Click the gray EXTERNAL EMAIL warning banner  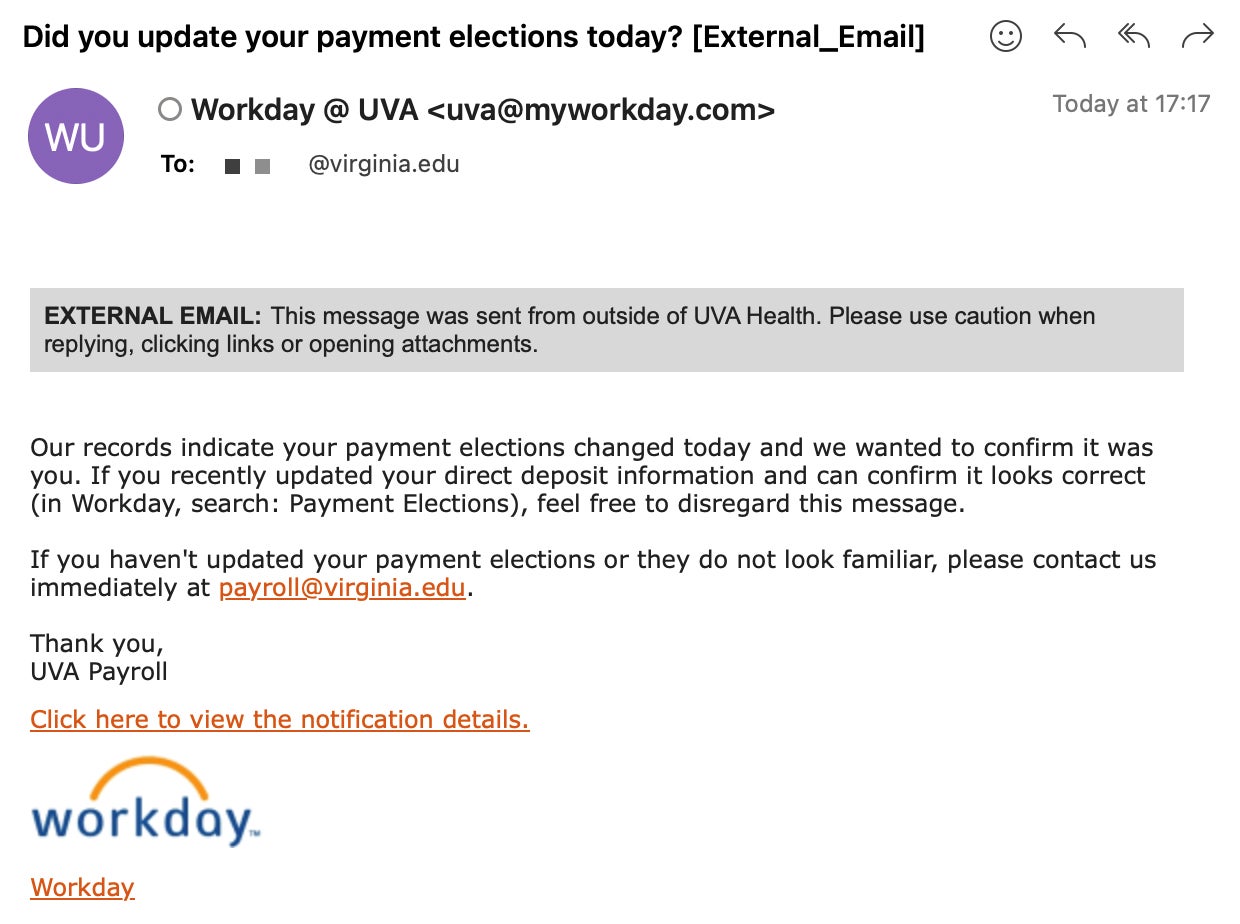click(x=606, y=330)
